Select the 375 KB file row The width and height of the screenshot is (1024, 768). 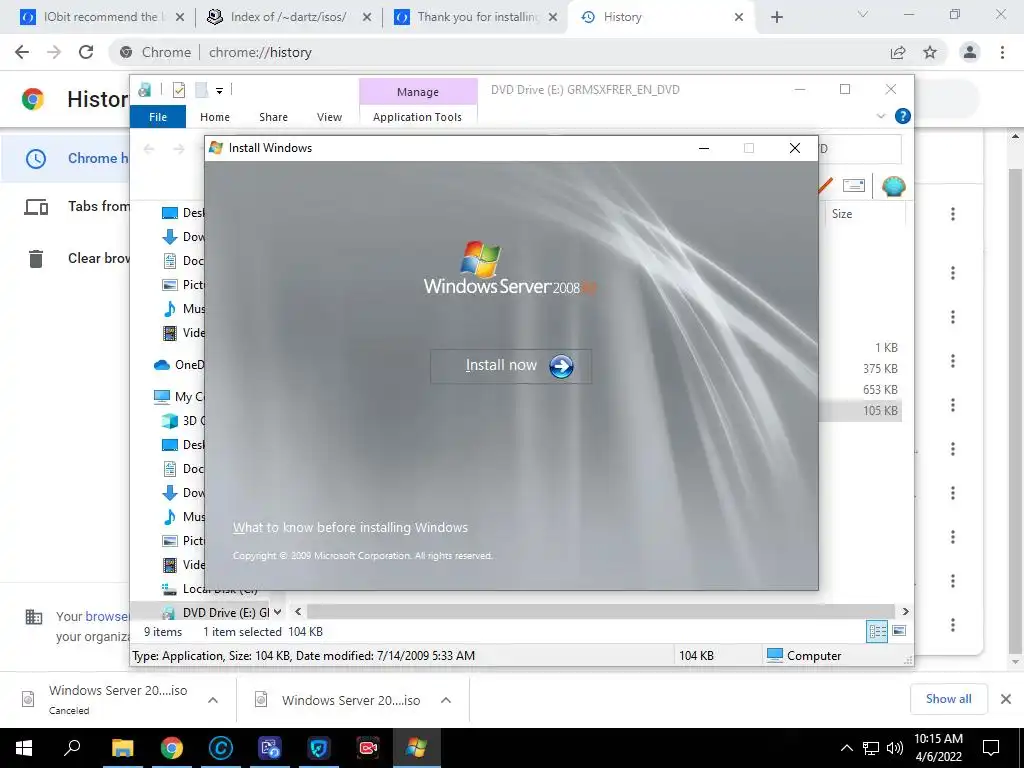click(x=860, y=368)
